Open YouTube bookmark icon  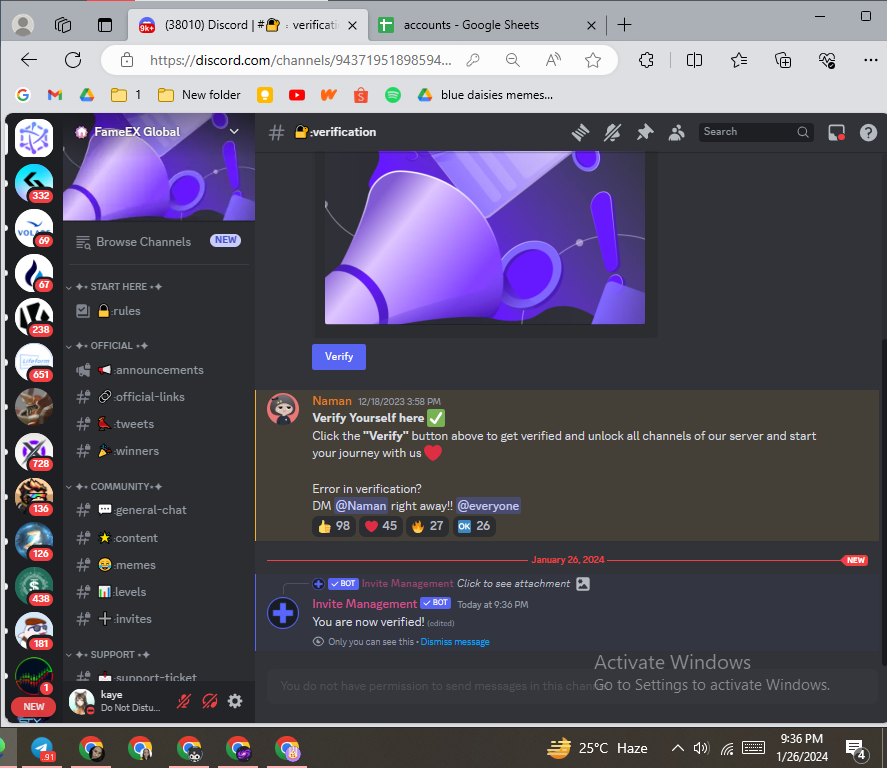click(296, 95)
